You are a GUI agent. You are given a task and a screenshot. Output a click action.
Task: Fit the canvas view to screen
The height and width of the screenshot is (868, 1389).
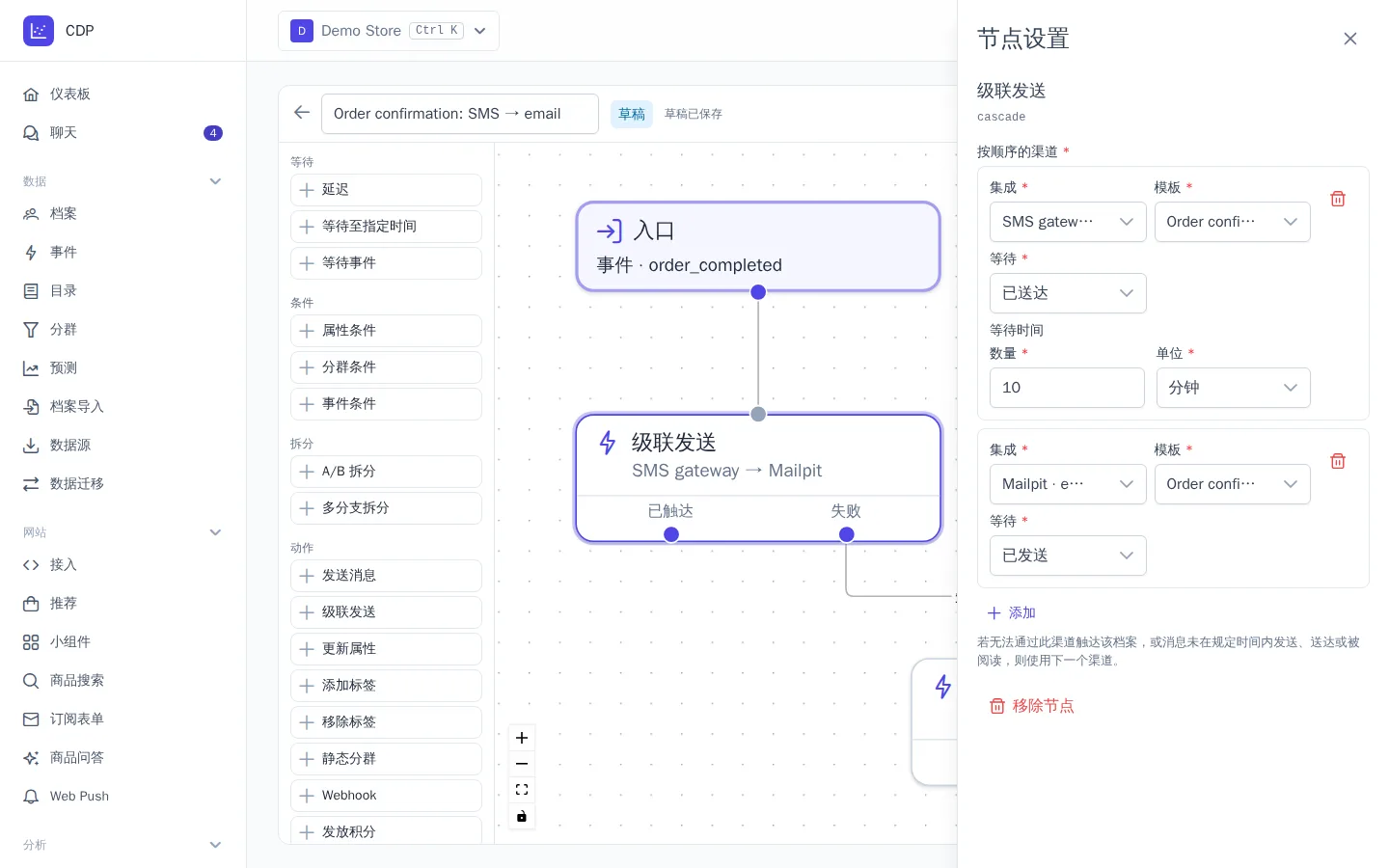[x=522, y=790]
